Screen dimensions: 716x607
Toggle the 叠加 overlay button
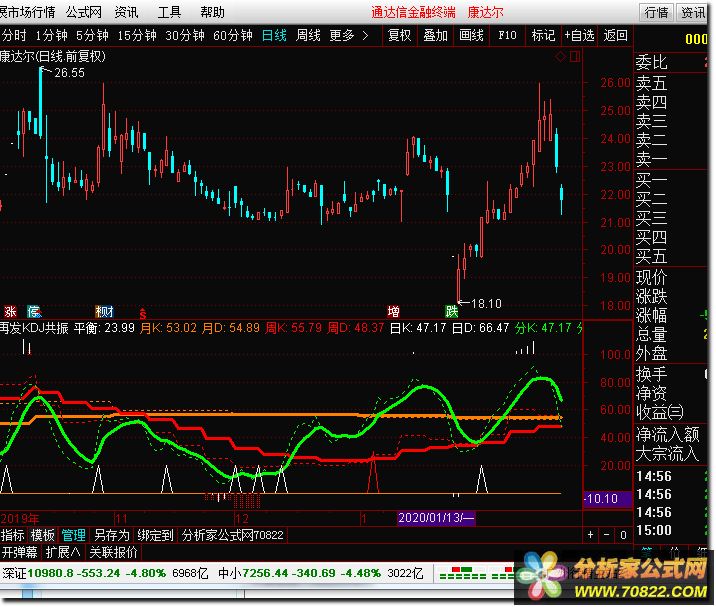click(x=435, y=35)
